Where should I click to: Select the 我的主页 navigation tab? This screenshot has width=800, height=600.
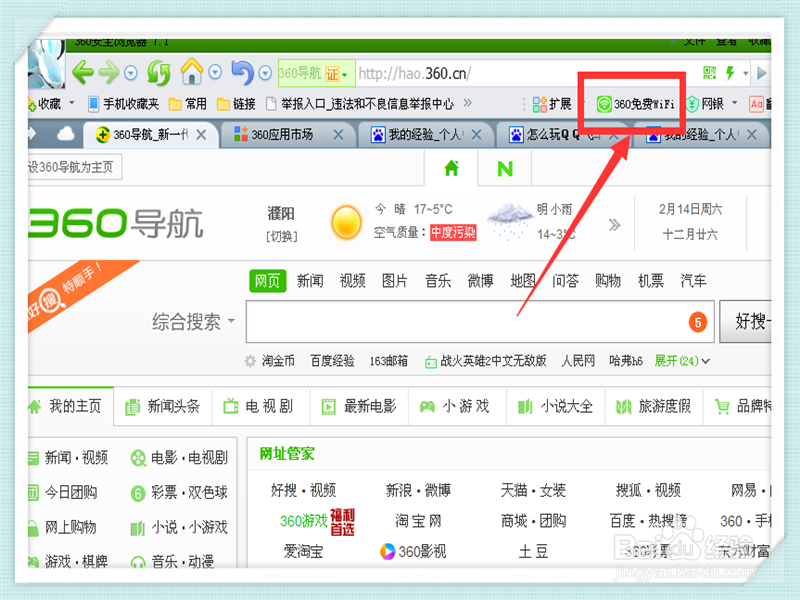(70, 406)
